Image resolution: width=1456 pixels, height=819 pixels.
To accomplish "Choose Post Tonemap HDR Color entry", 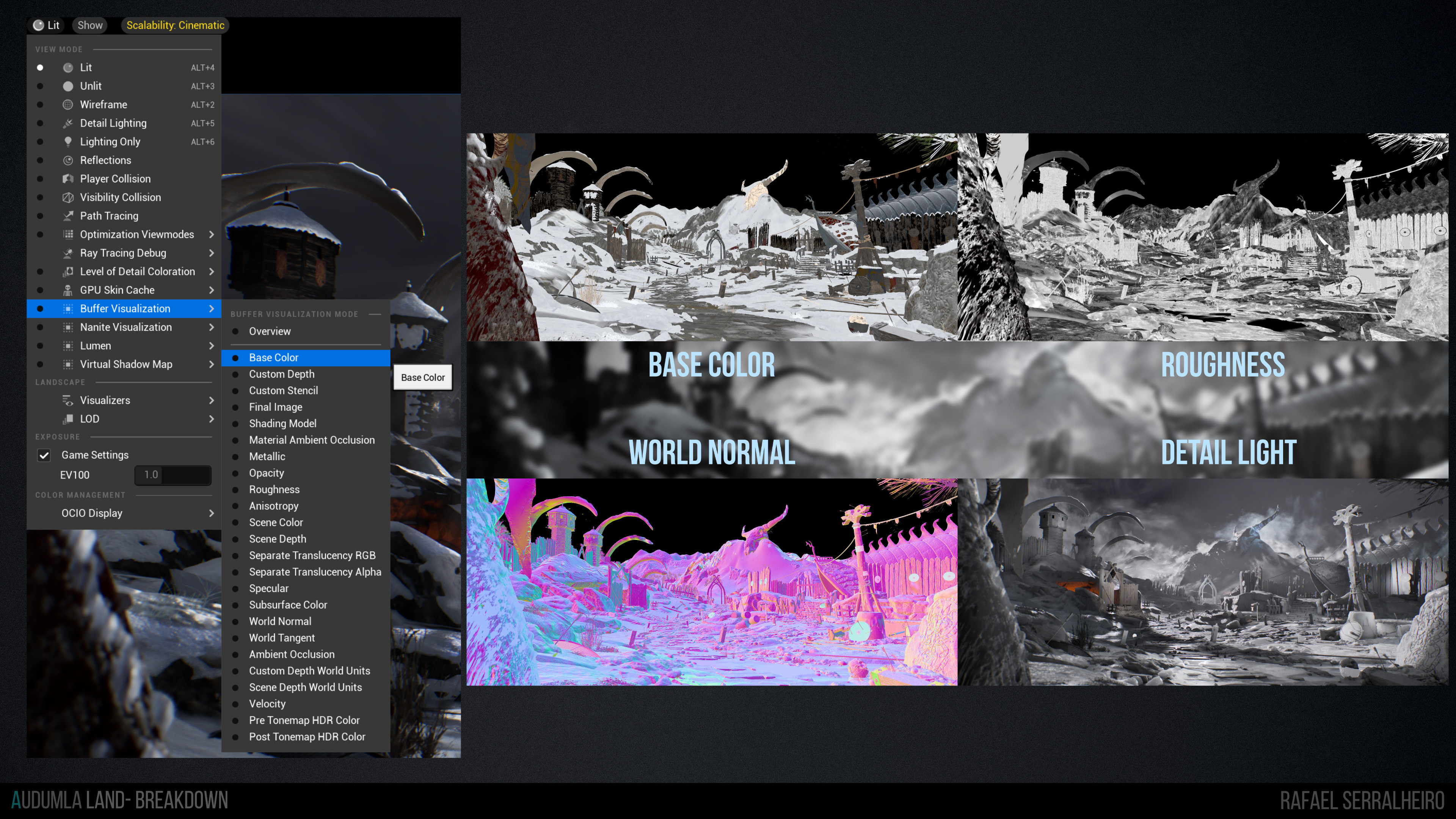I will point(306,736).
